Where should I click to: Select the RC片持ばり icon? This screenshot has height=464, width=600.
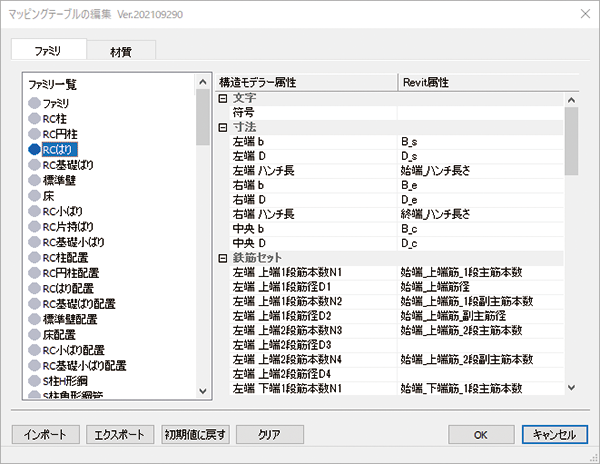point(35,226)
